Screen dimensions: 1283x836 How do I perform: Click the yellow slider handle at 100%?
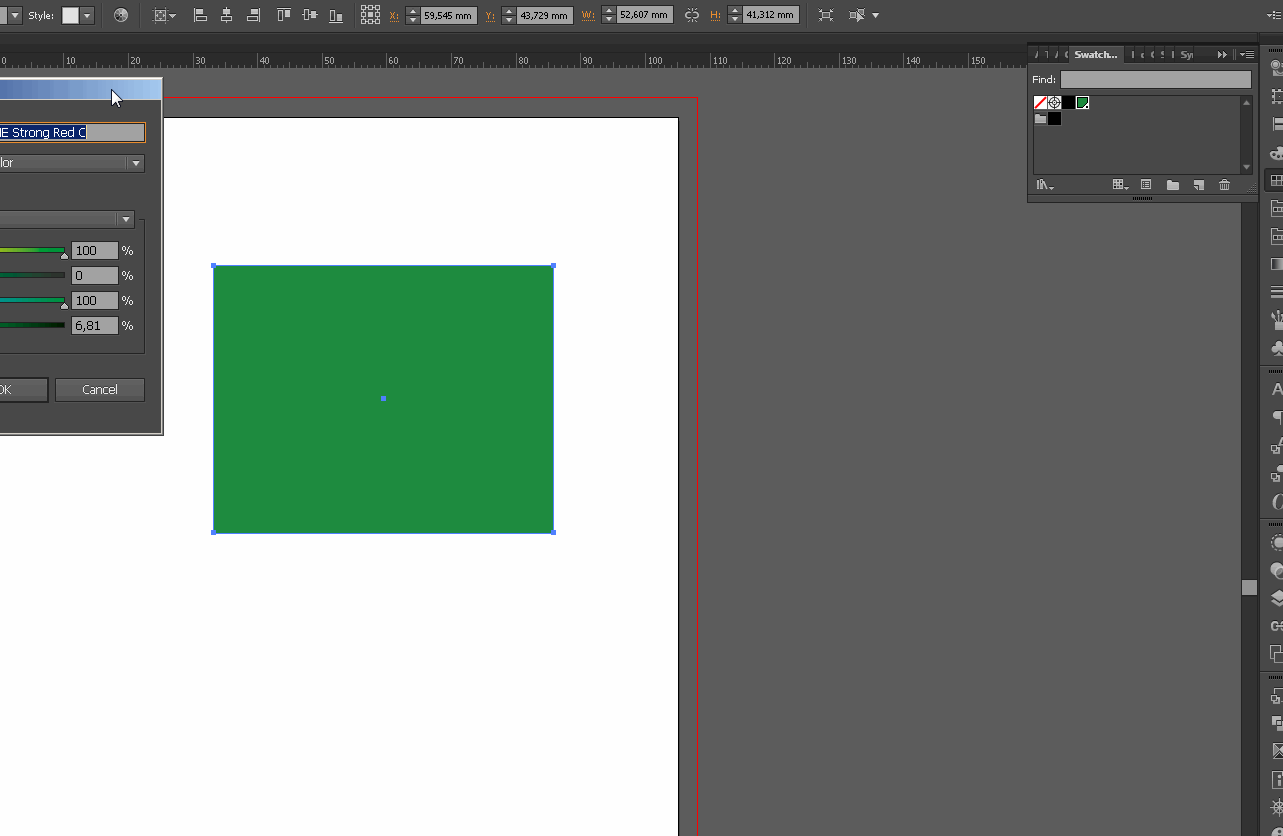(x=64, y=306)
